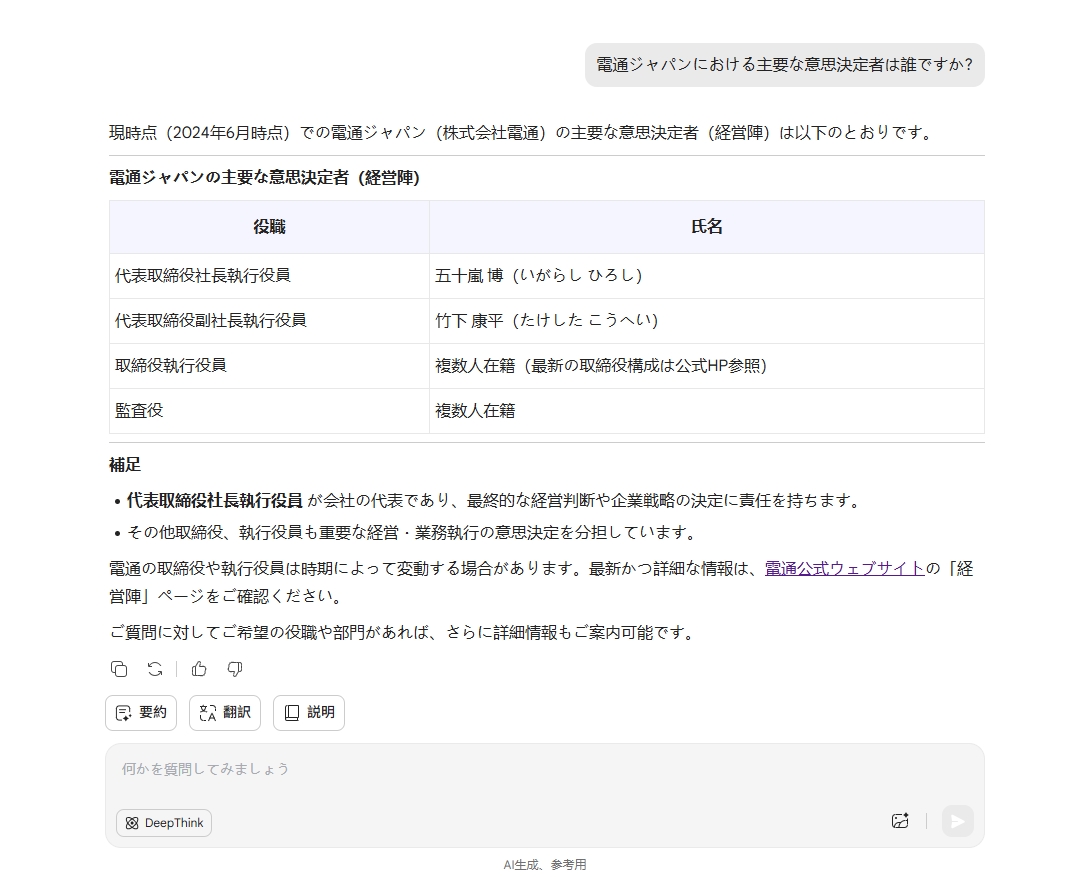This screenshot has width=1074, height=877.
Task: Select cell 複数人在籍（最新の取締役構成は公式HP参照）
Action: tap(707, 366)
